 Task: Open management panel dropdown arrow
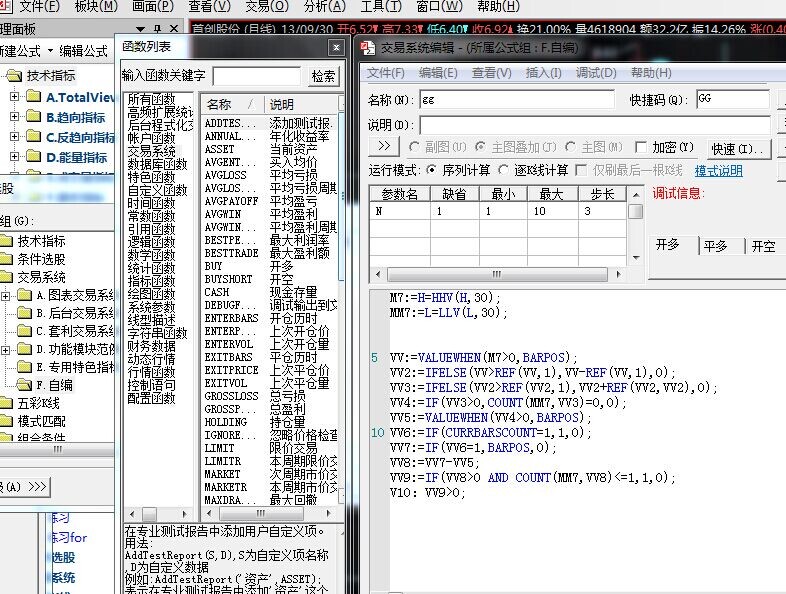pos(141,30)
